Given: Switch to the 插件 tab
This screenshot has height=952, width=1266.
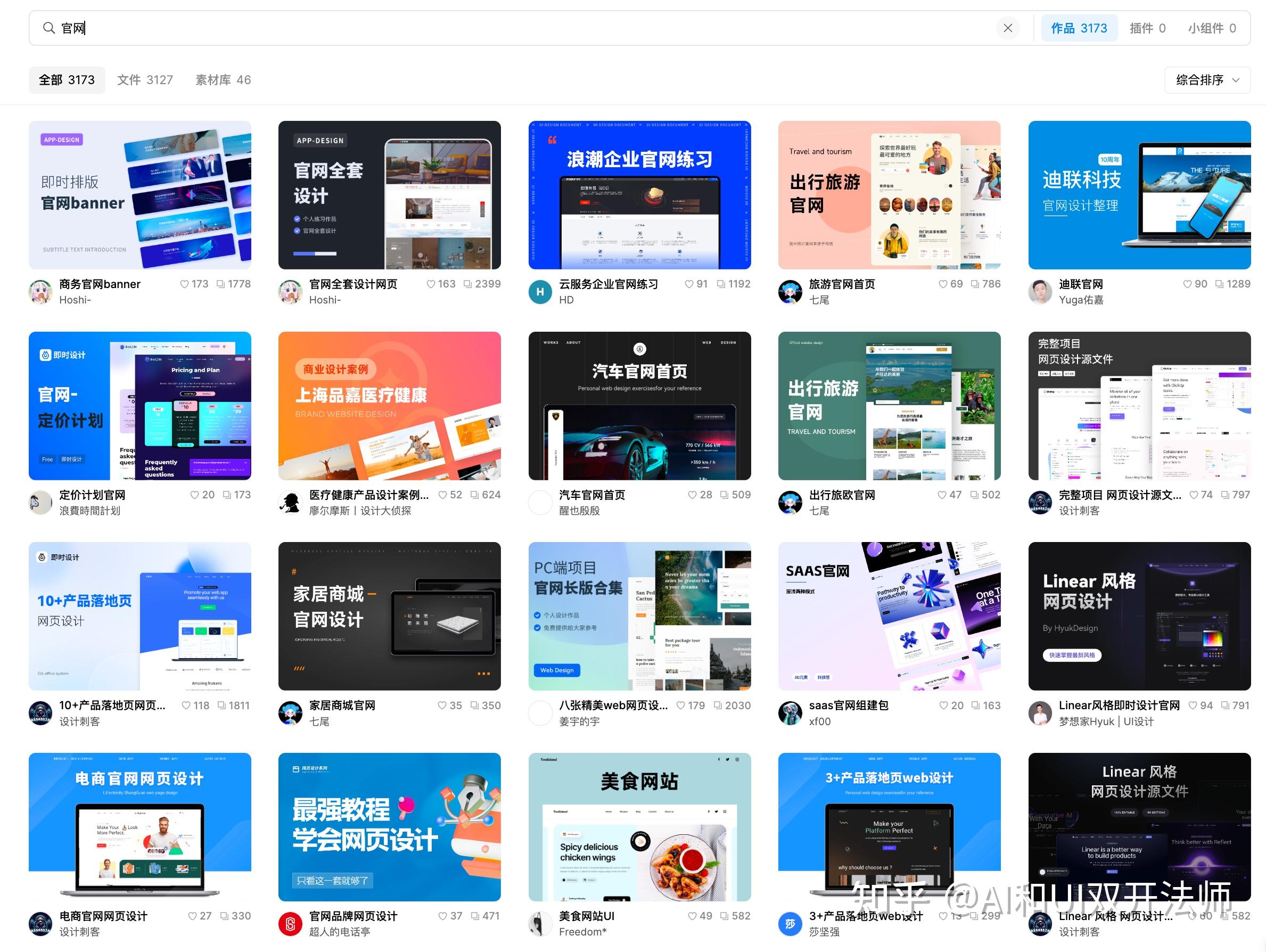Looking at the screenshot, I should [x=1147, y=28].
